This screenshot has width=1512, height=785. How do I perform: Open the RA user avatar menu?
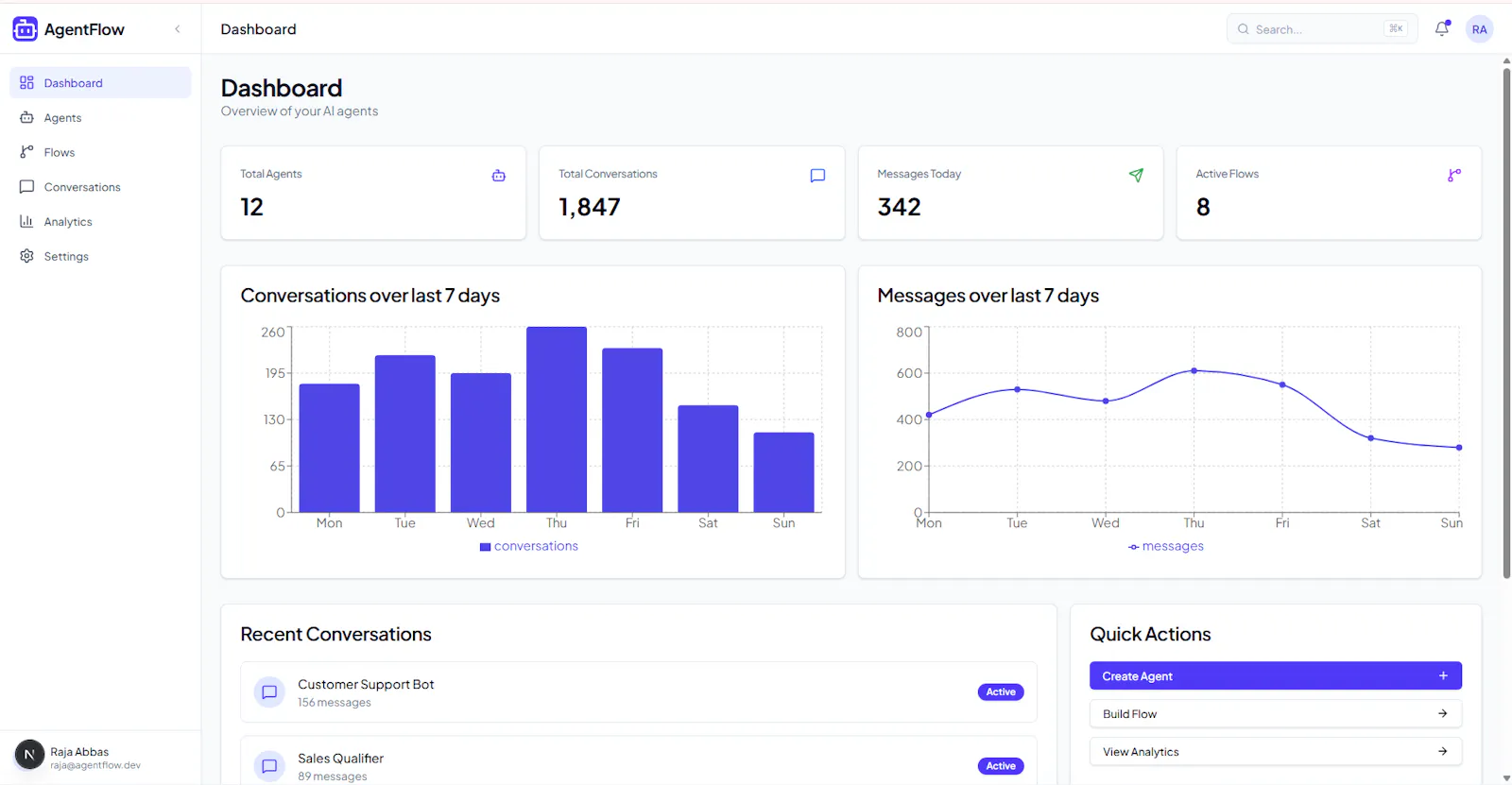point(1479,29)
